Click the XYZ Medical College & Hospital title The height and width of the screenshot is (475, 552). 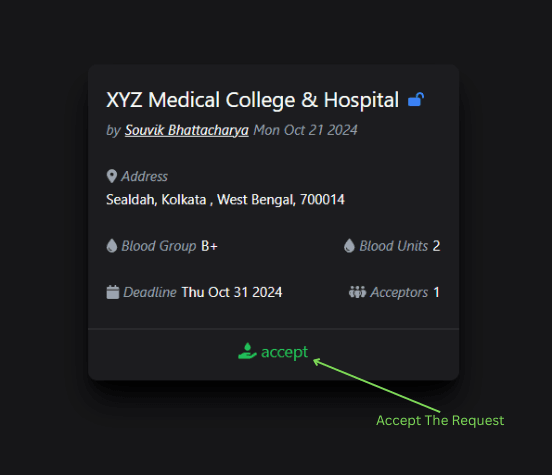pyautogui.click(x=252, y=100)
